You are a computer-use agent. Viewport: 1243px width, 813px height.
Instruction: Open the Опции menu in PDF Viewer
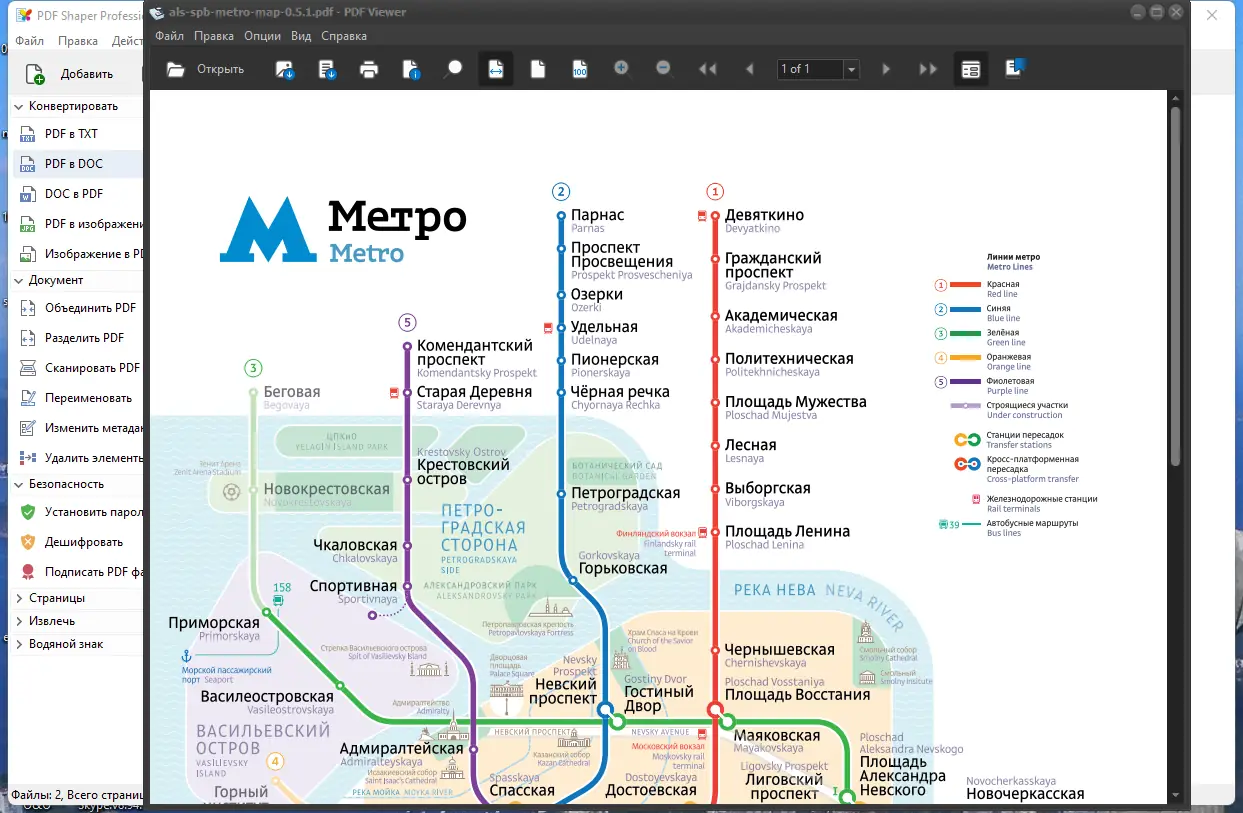(x=263, y=36)
